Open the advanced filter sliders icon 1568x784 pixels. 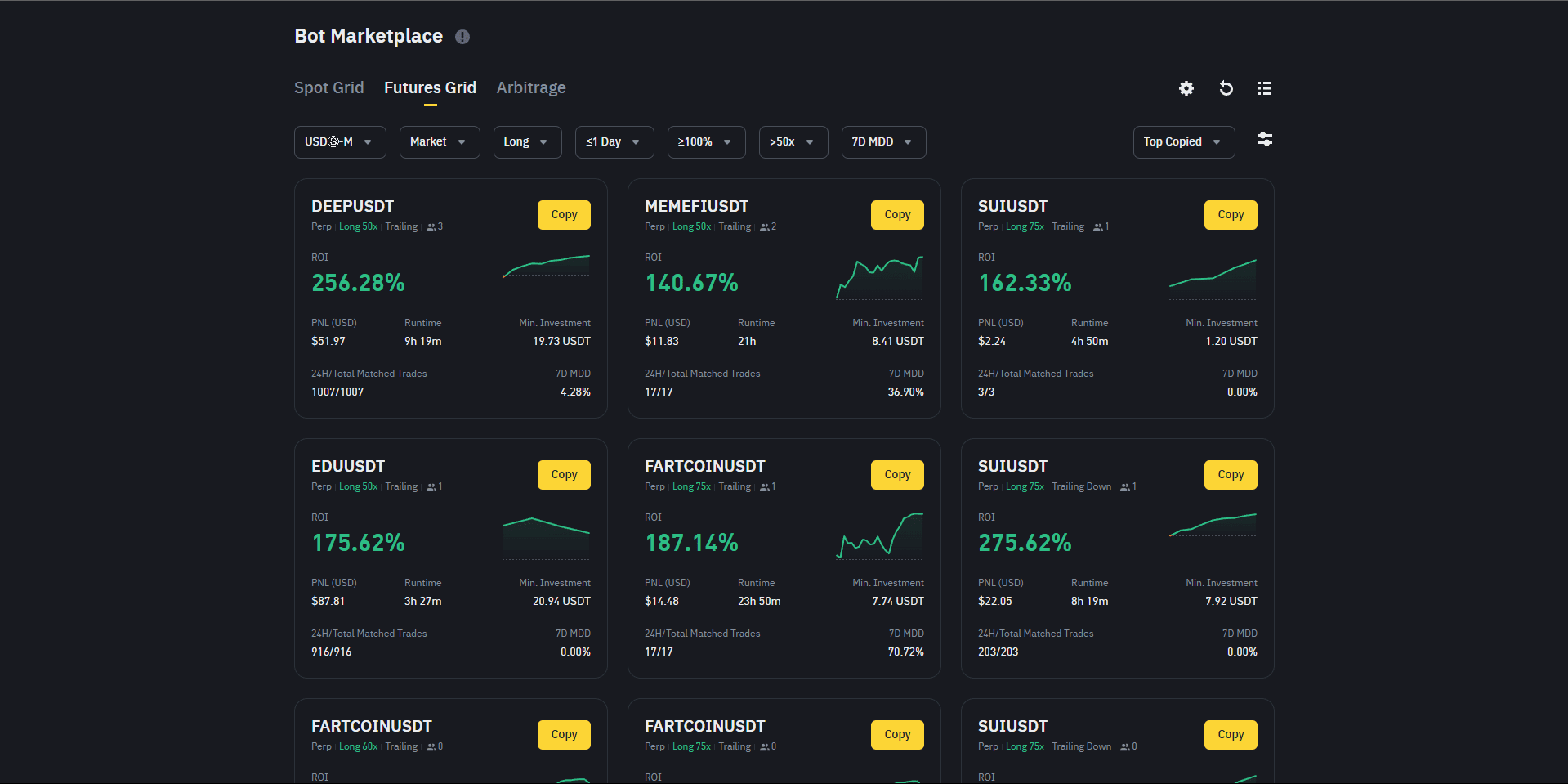(x=1264, y=140)
